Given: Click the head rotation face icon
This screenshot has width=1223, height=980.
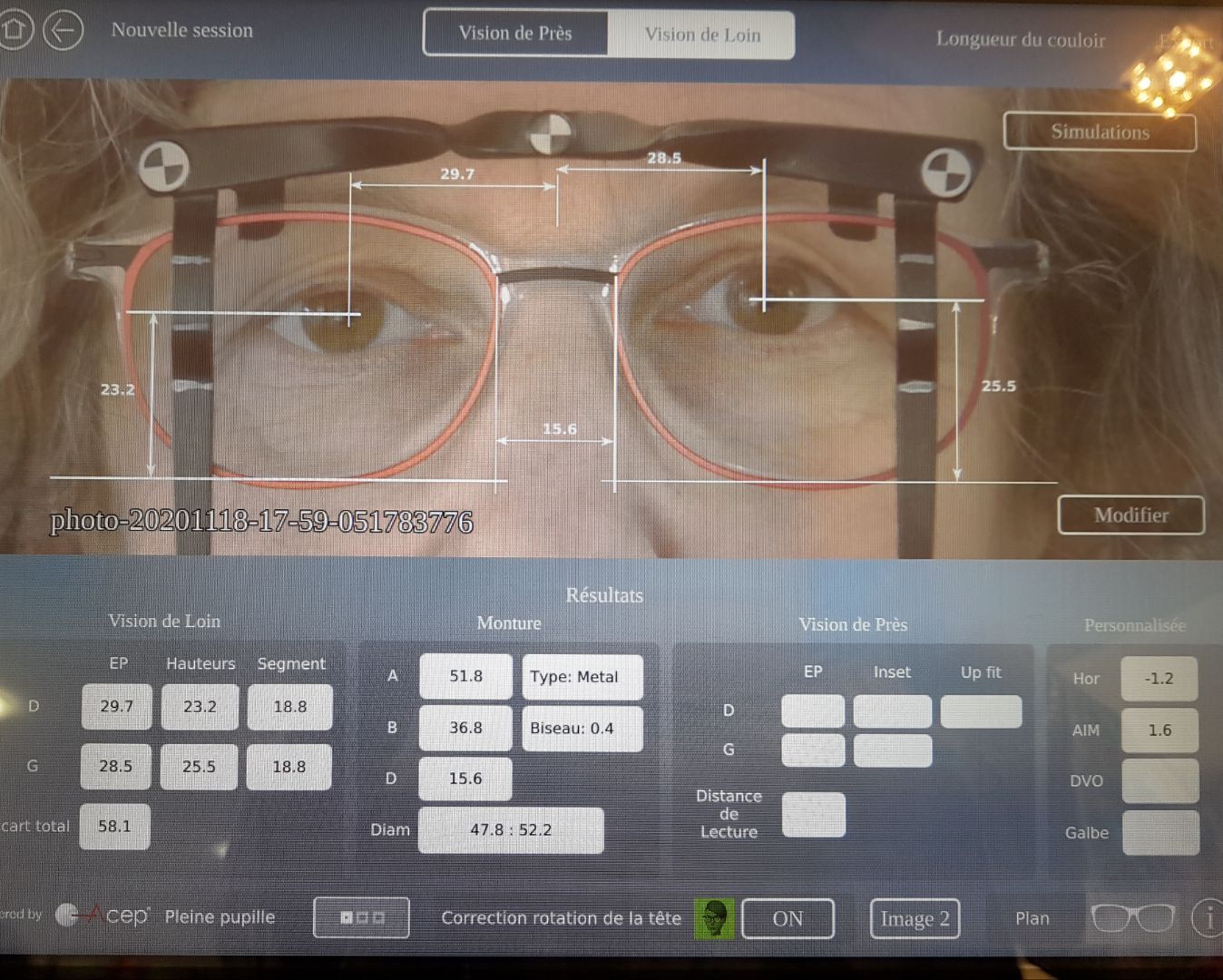Looking at the screenshot, I should (714, 919).
